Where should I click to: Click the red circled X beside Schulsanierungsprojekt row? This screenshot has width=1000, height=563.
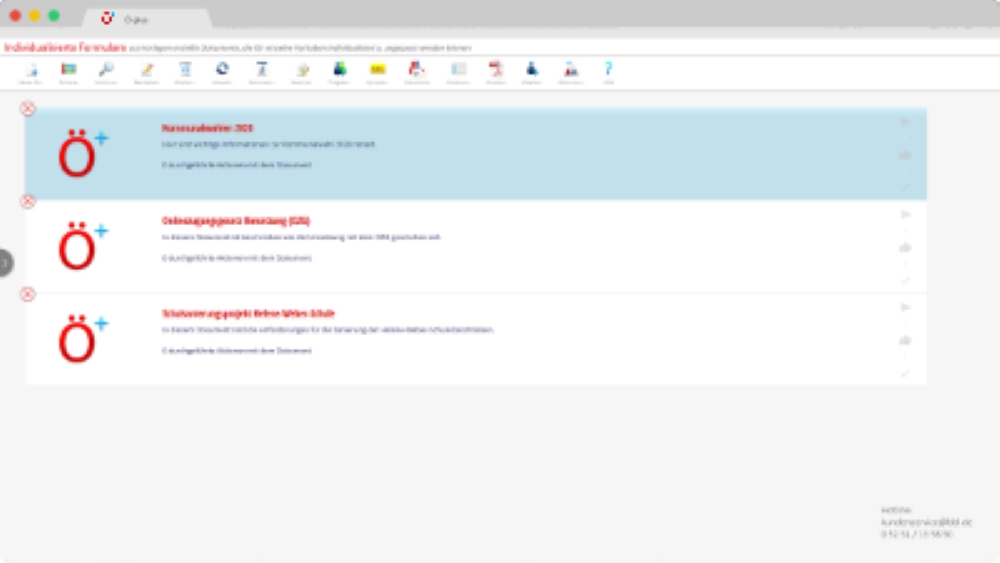27,294
